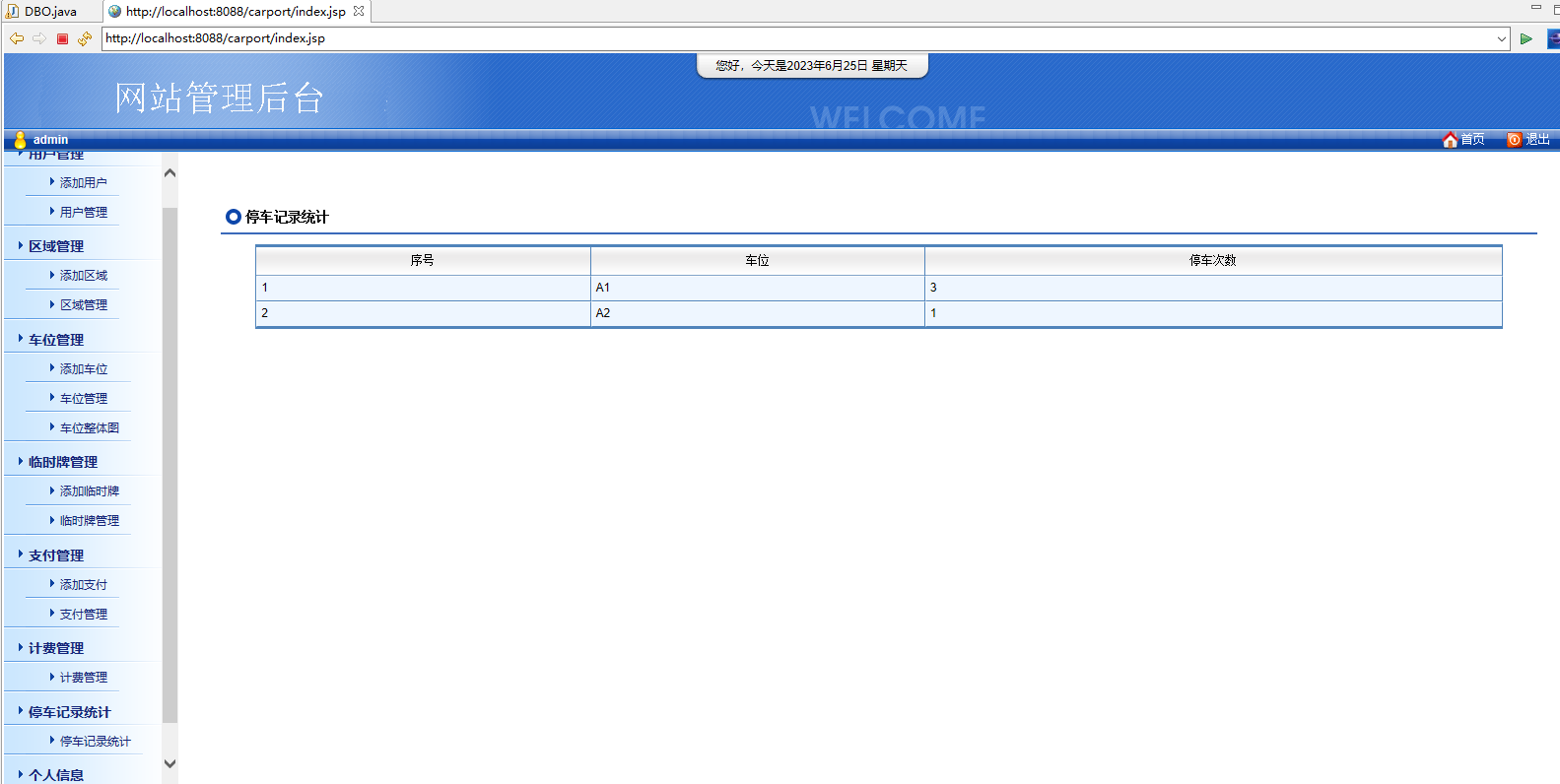Click the admin username label
This screenshot has height=784, width=1560.
pos(50,140)
